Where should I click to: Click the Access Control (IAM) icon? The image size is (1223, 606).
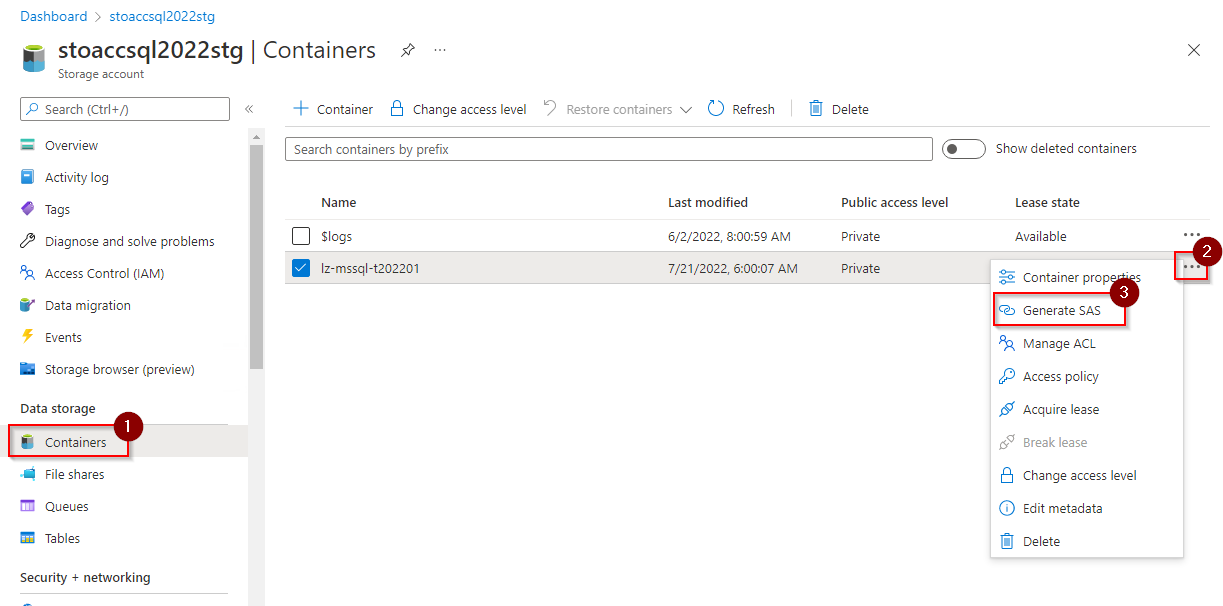click(x=28, y=274)
